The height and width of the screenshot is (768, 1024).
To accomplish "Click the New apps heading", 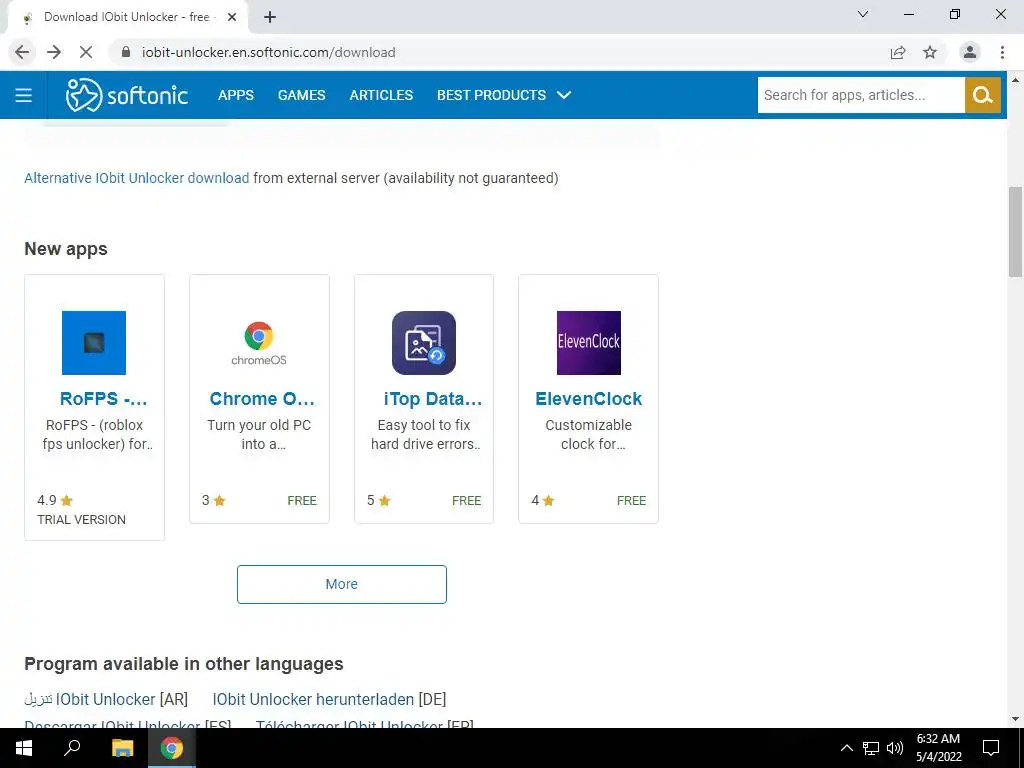I will point(66,249).
